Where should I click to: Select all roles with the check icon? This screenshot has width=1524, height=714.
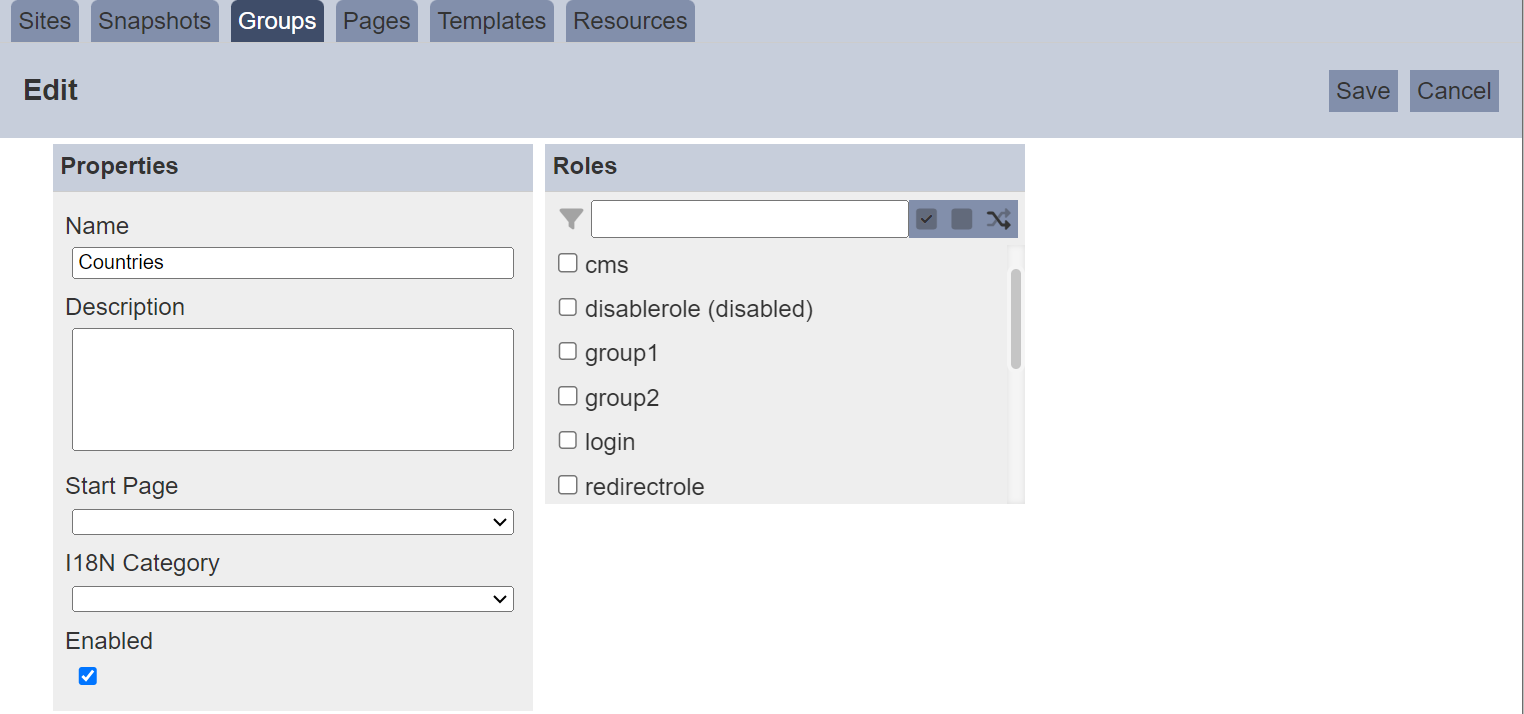(x=927, y=219)
